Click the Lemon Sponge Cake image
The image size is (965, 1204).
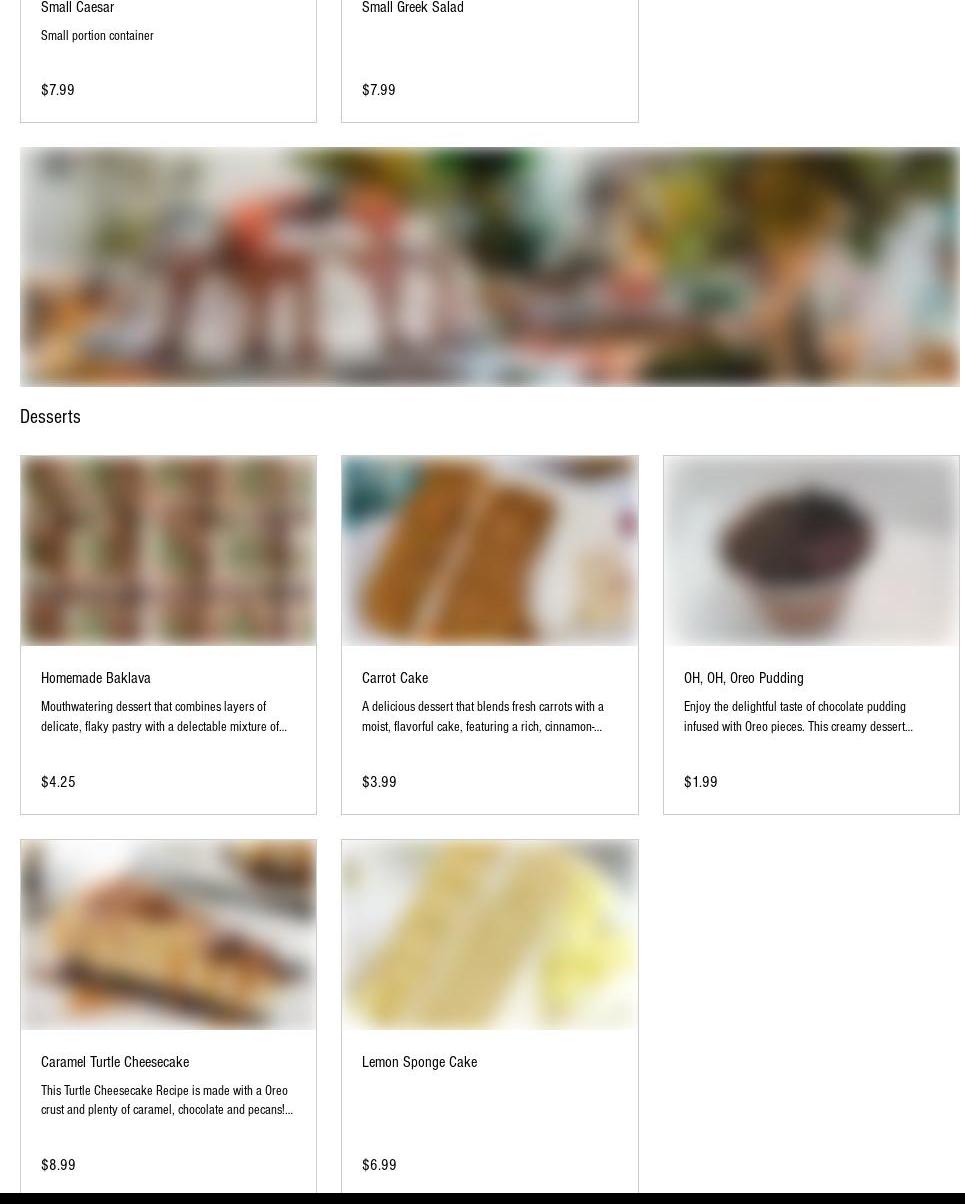pos(490,935)
